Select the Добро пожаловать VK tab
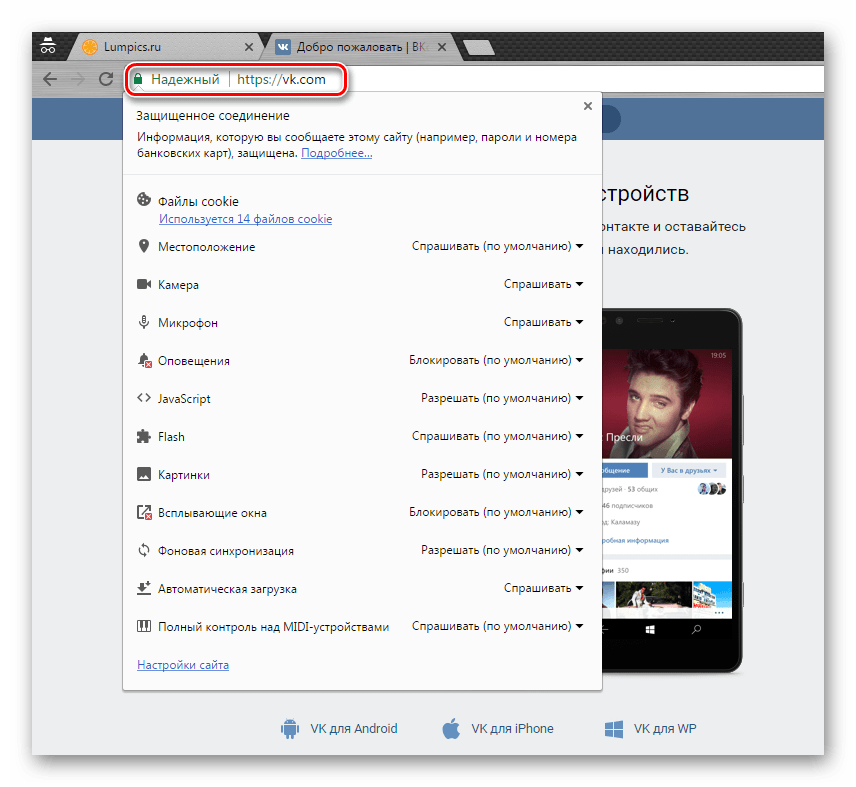This screenshot has height=787, width=856. click(360, 46)
